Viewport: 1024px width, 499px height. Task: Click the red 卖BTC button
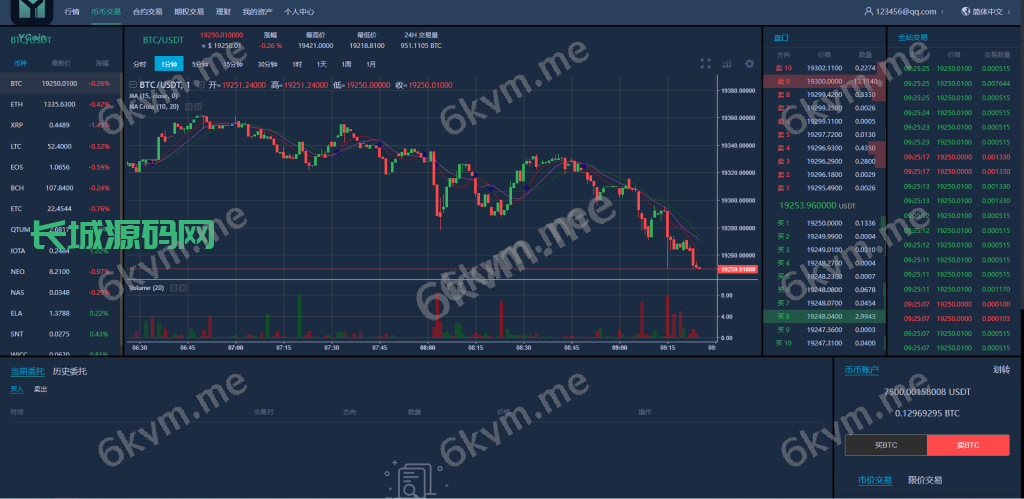(968, 444)
